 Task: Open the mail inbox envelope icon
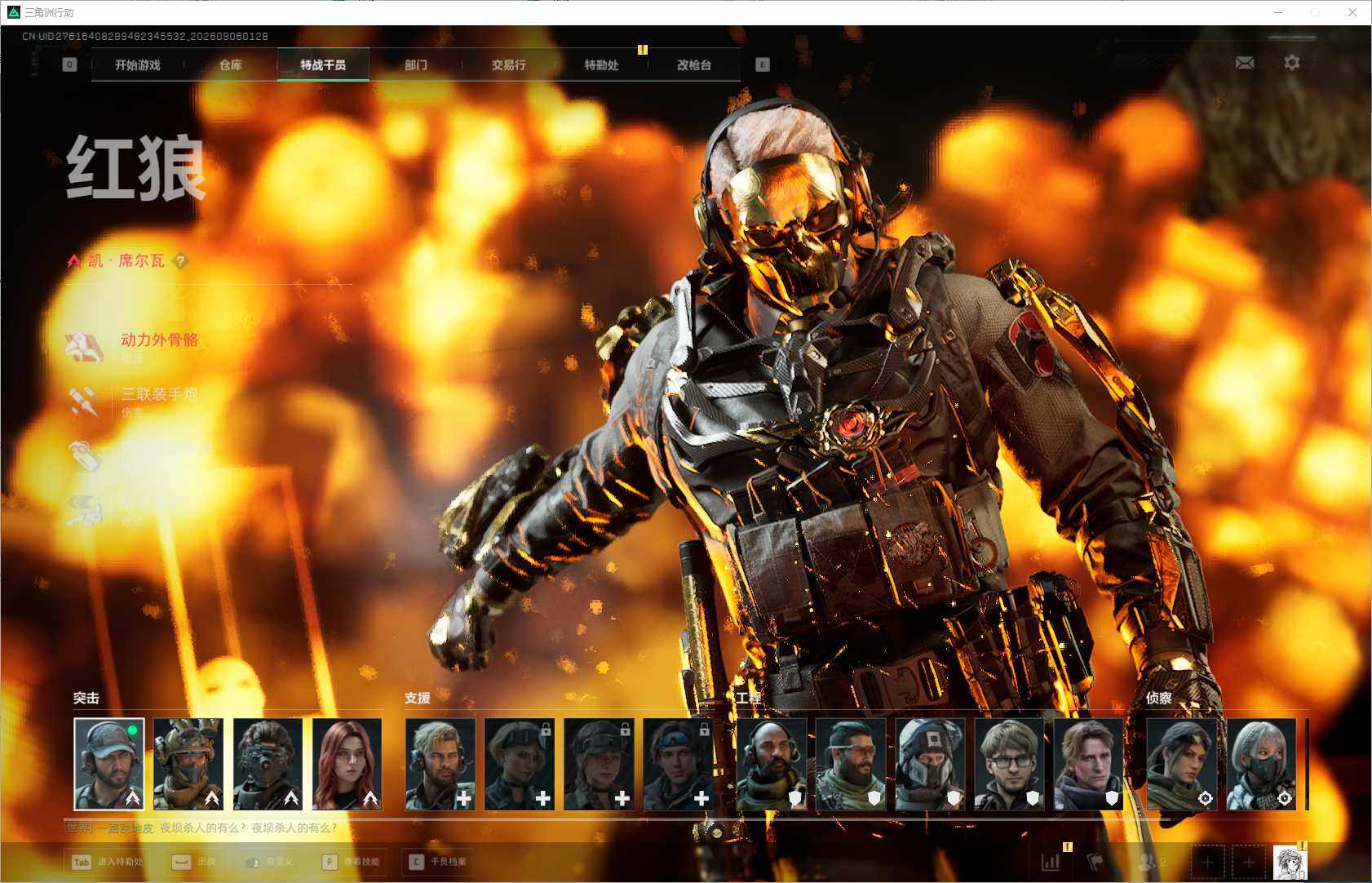coord(1245,63)
